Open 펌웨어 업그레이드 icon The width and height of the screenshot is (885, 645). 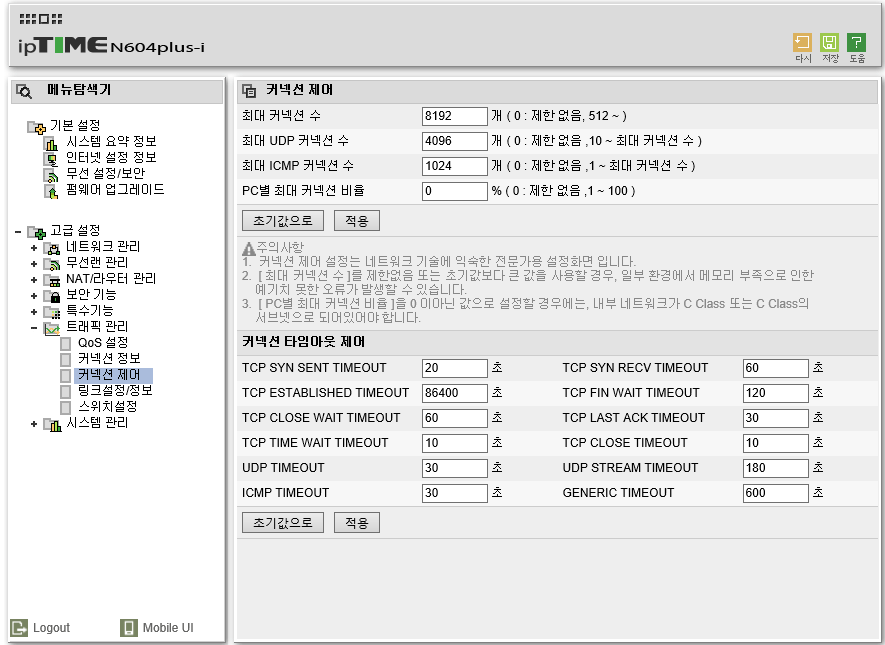(x=51, y=191)
